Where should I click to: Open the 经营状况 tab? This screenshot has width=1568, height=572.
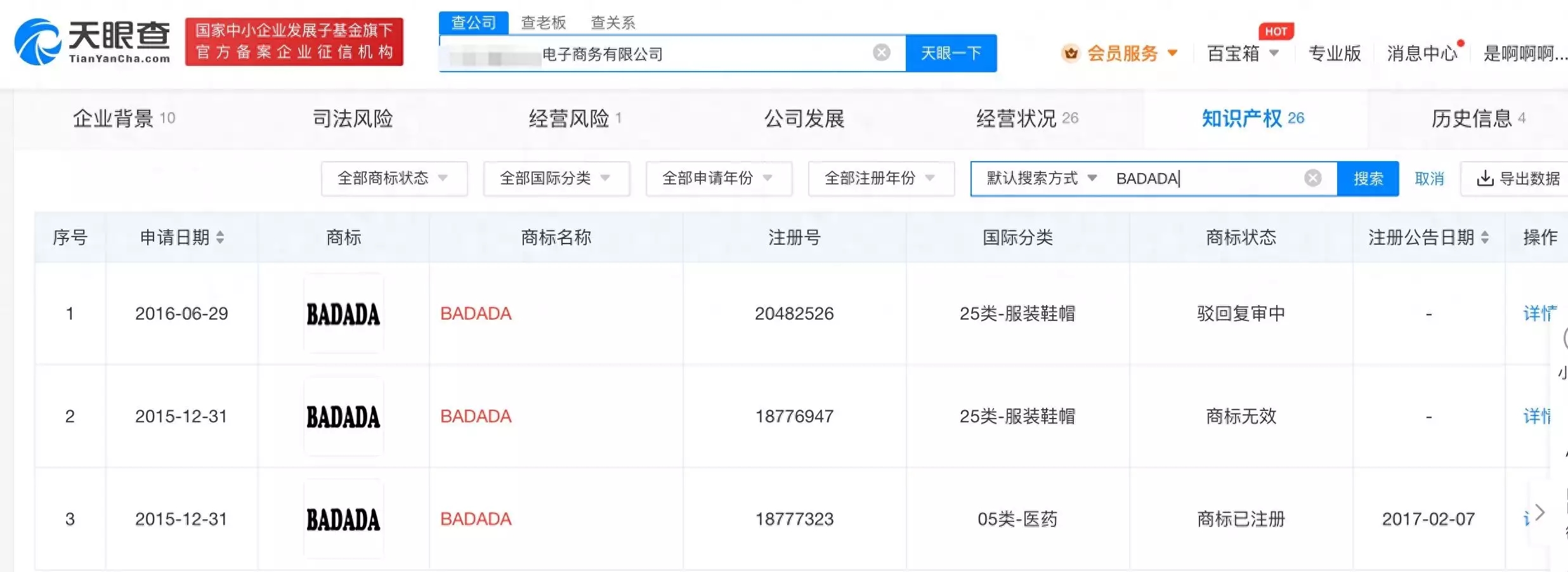pyautogui.click(x=1027, y=118)
